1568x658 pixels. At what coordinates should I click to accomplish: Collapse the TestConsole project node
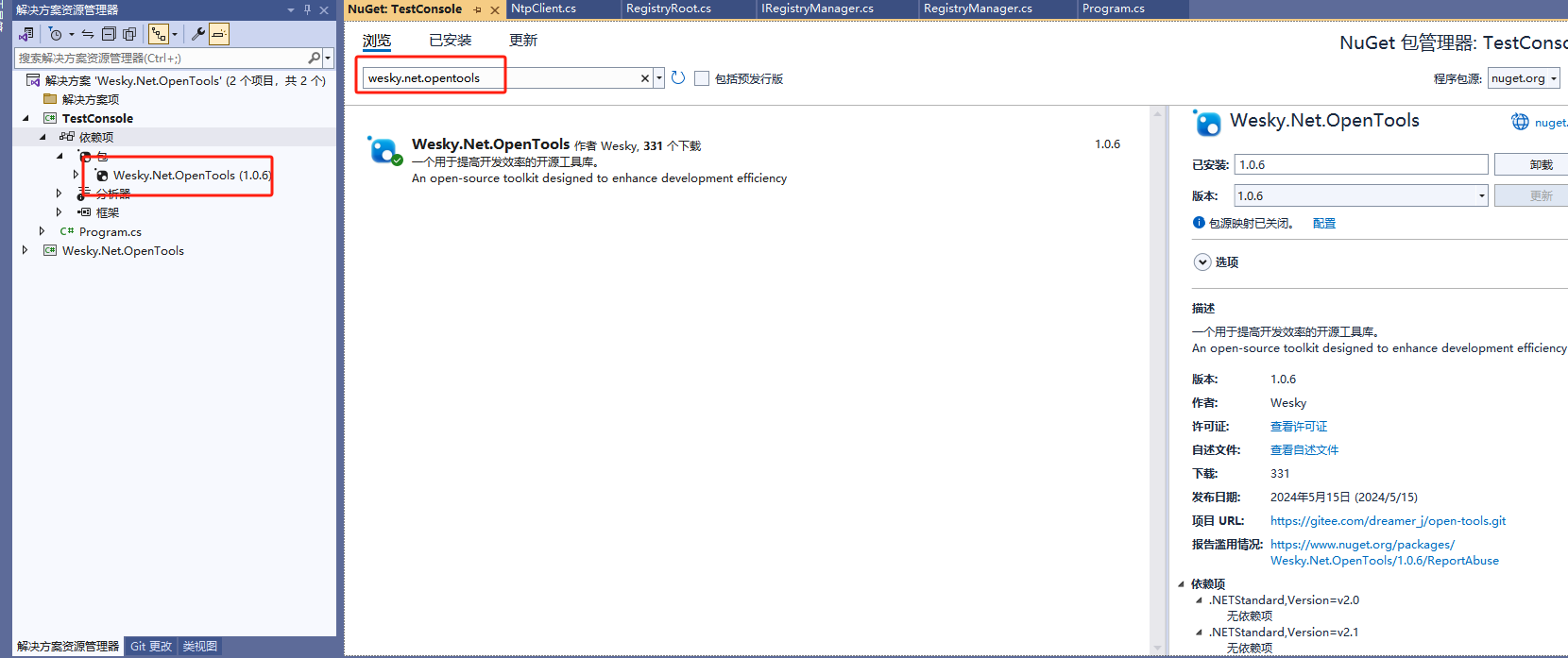[x=26, y=118]
